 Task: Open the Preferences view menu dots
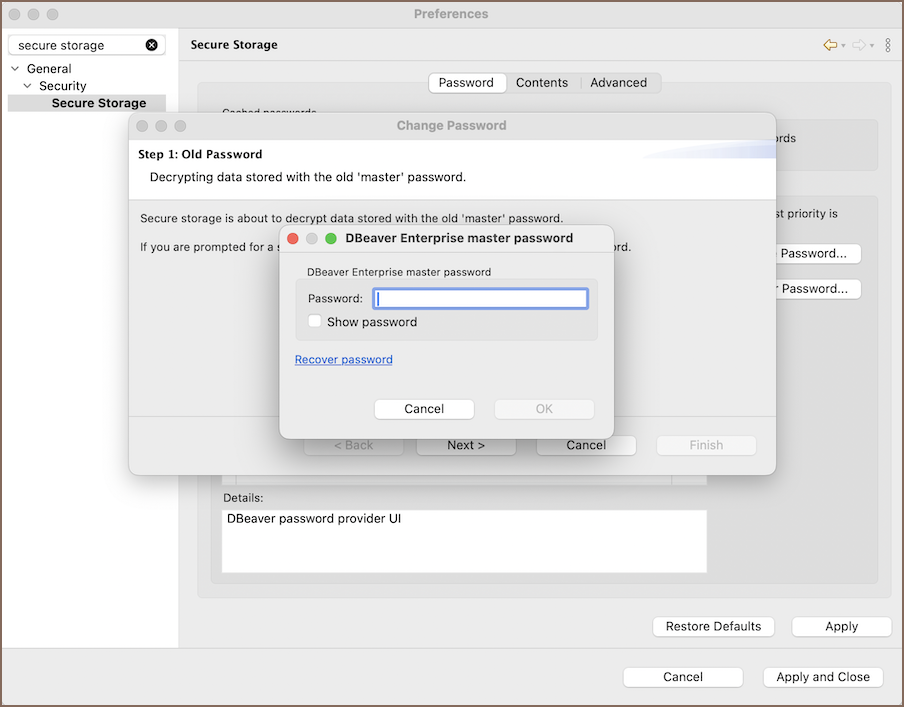(x=888, y=45)
